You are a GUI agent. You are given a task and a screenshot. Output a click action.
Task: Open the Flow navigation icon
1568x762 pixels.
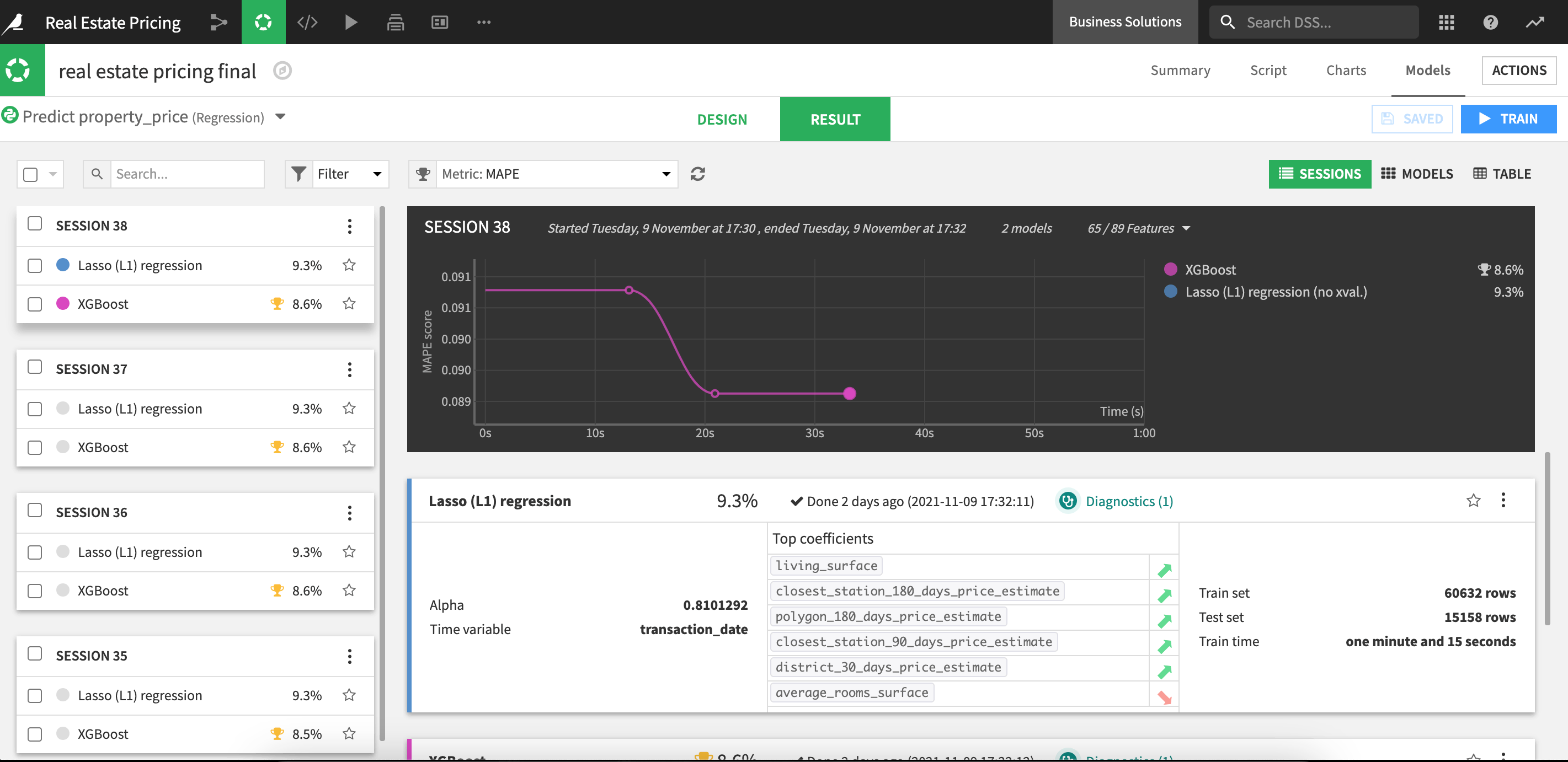tap(218, 22)
